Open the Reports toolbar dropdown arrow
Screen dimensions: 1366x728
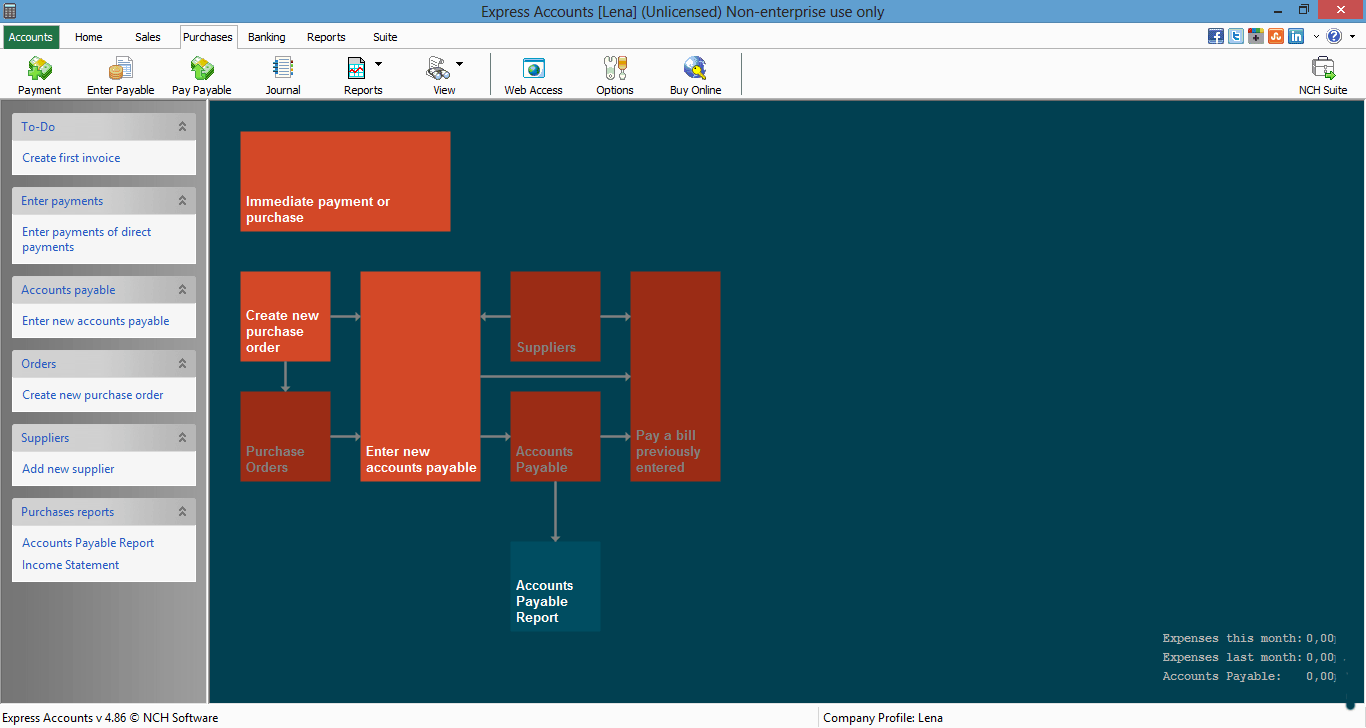click(378, 64)
